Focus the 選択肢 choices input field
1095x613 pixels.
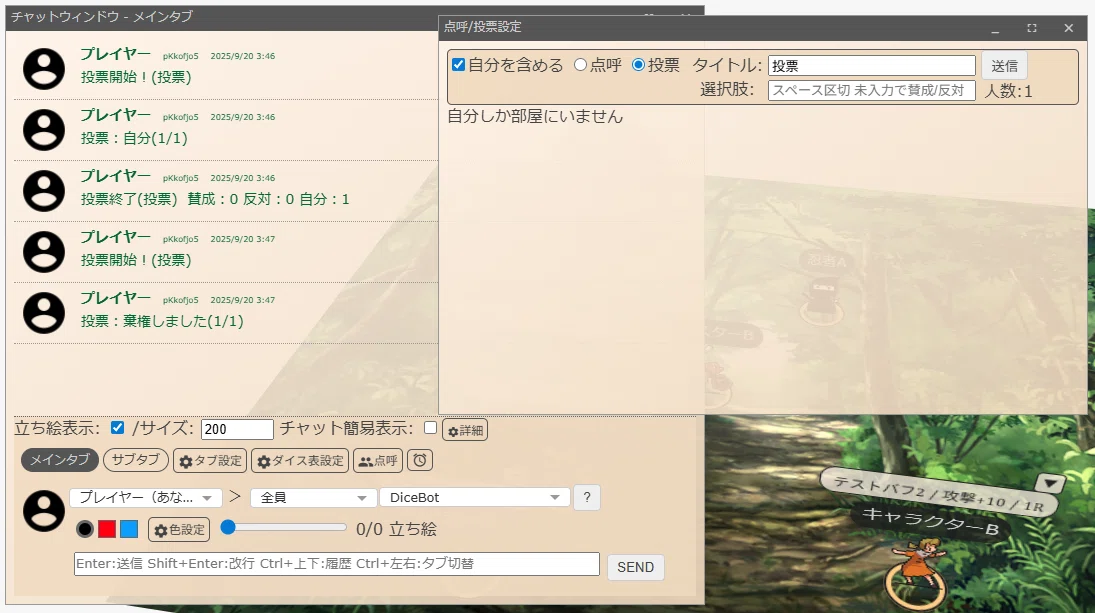pos(872,91)
